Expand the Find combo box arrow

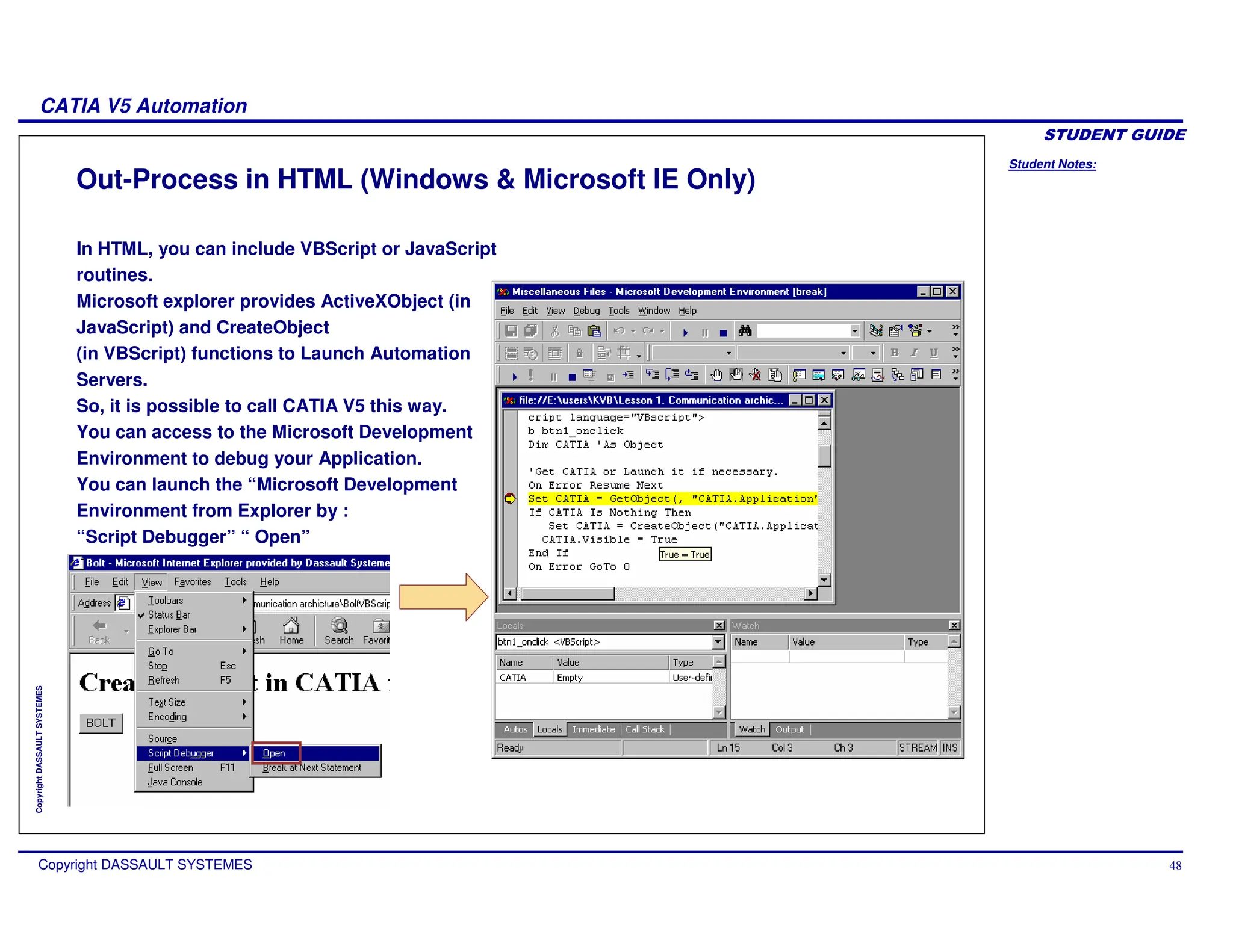854,330
